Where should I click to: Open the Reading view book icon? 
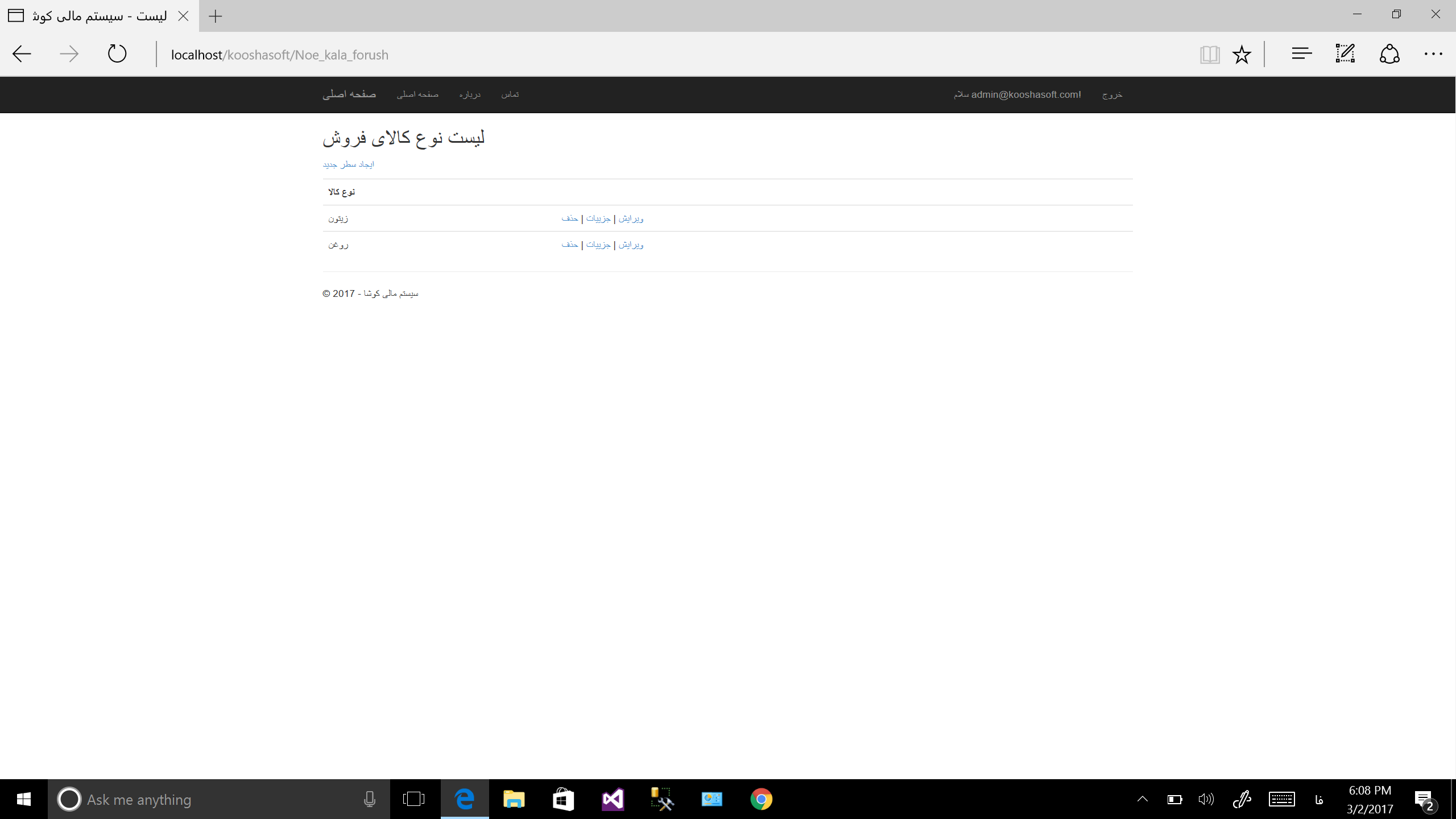1209,55
